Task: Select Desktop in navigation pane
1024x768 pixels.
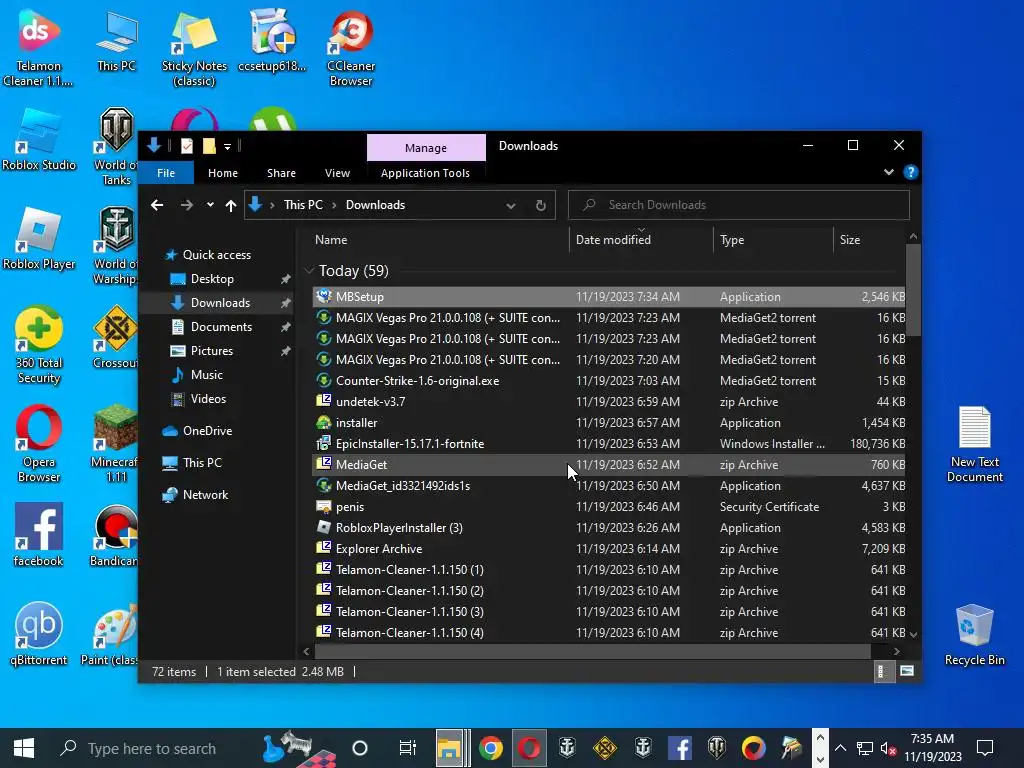Action: (212, 279)
